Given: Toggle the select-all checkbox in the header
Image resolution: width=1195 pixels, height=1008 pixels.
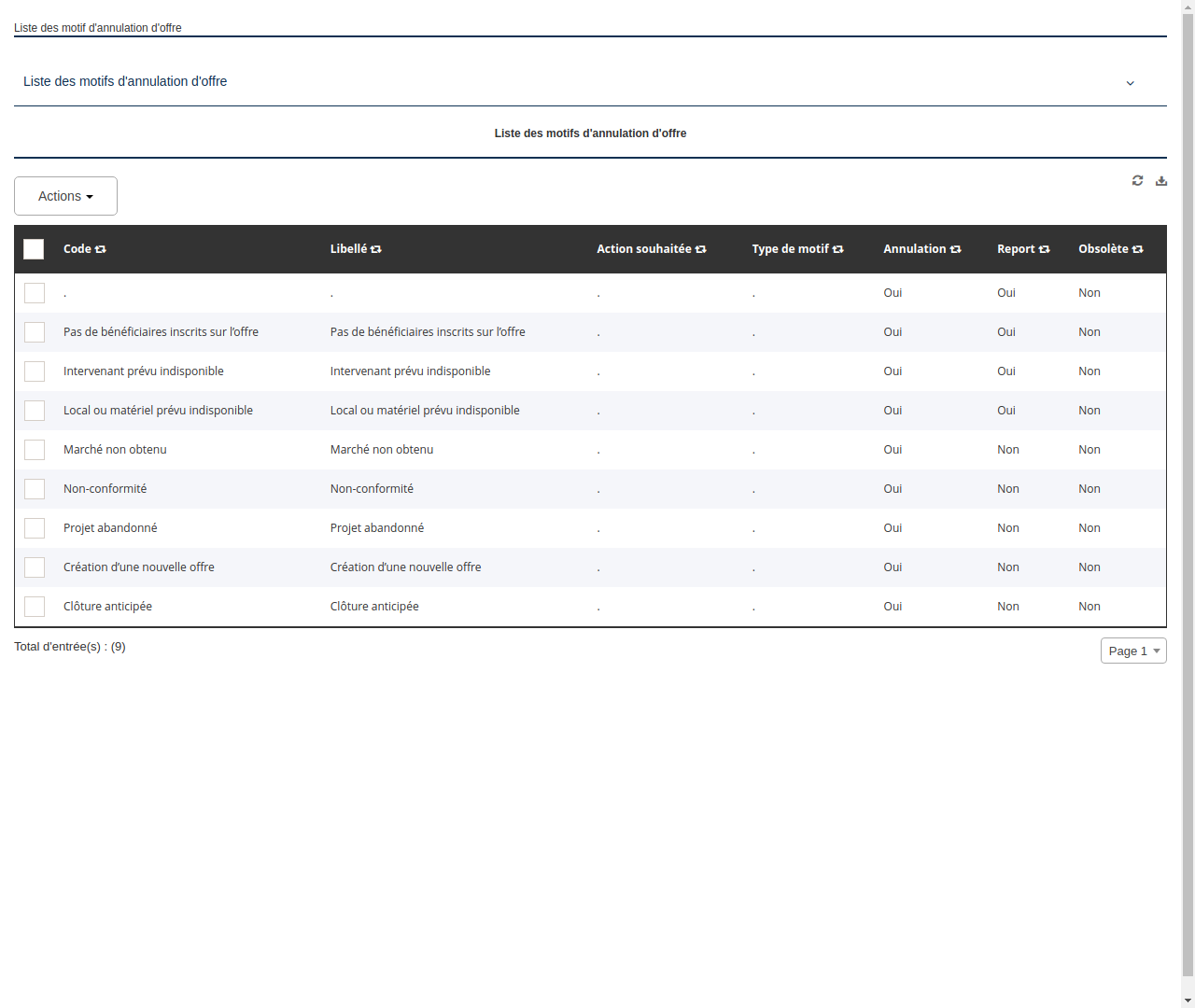Looking at the screenshot, I should 34,249.
